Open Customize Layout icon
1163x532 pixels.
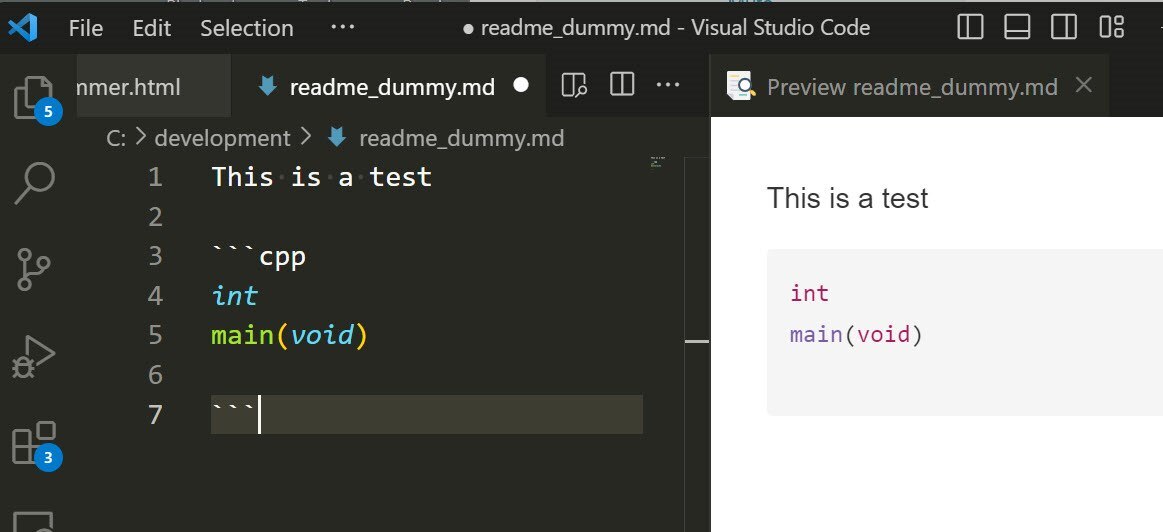coord(1111,27)
